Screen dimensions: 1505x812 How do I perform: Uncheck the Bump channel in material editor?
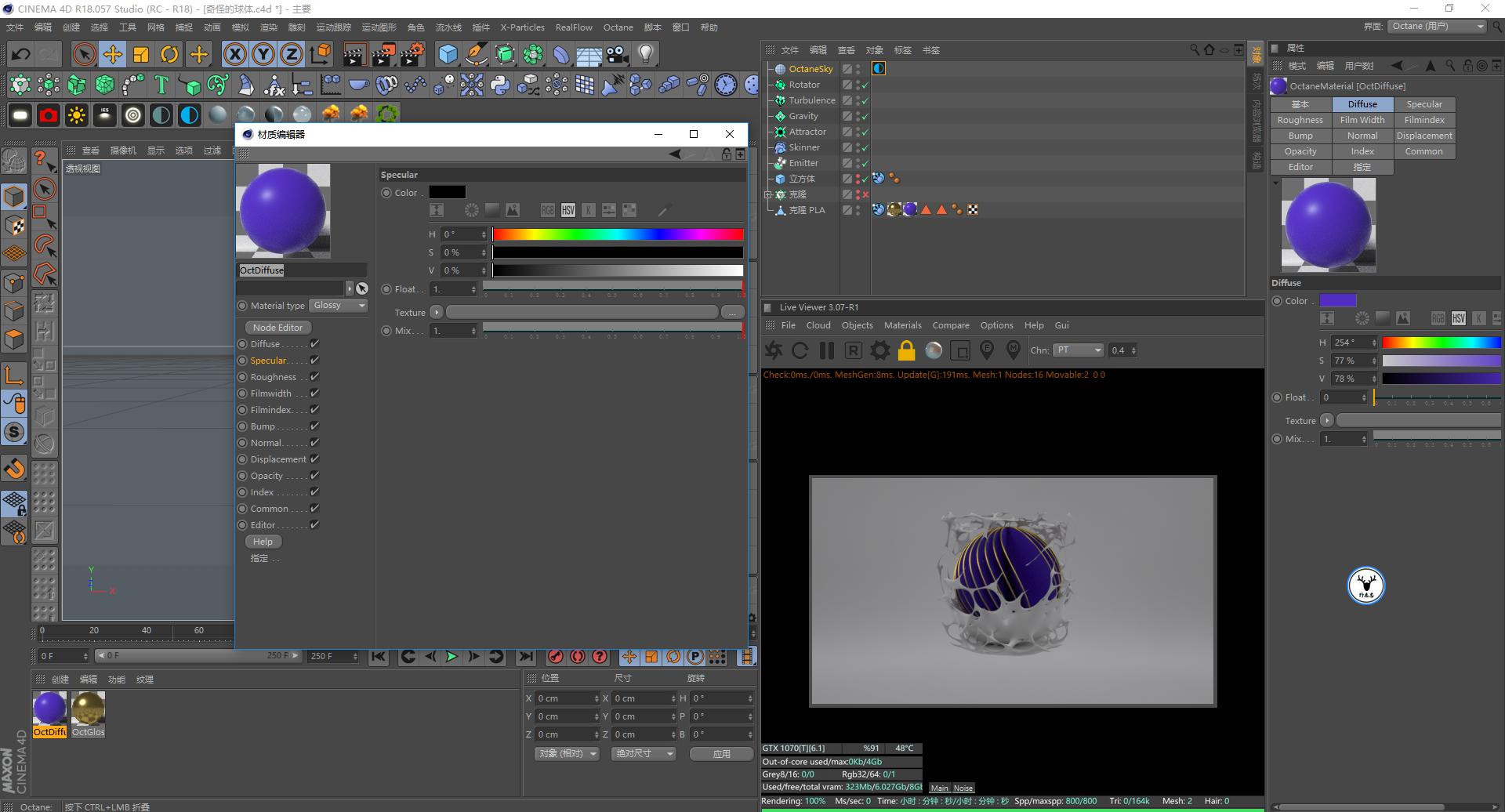coord(314,426)
